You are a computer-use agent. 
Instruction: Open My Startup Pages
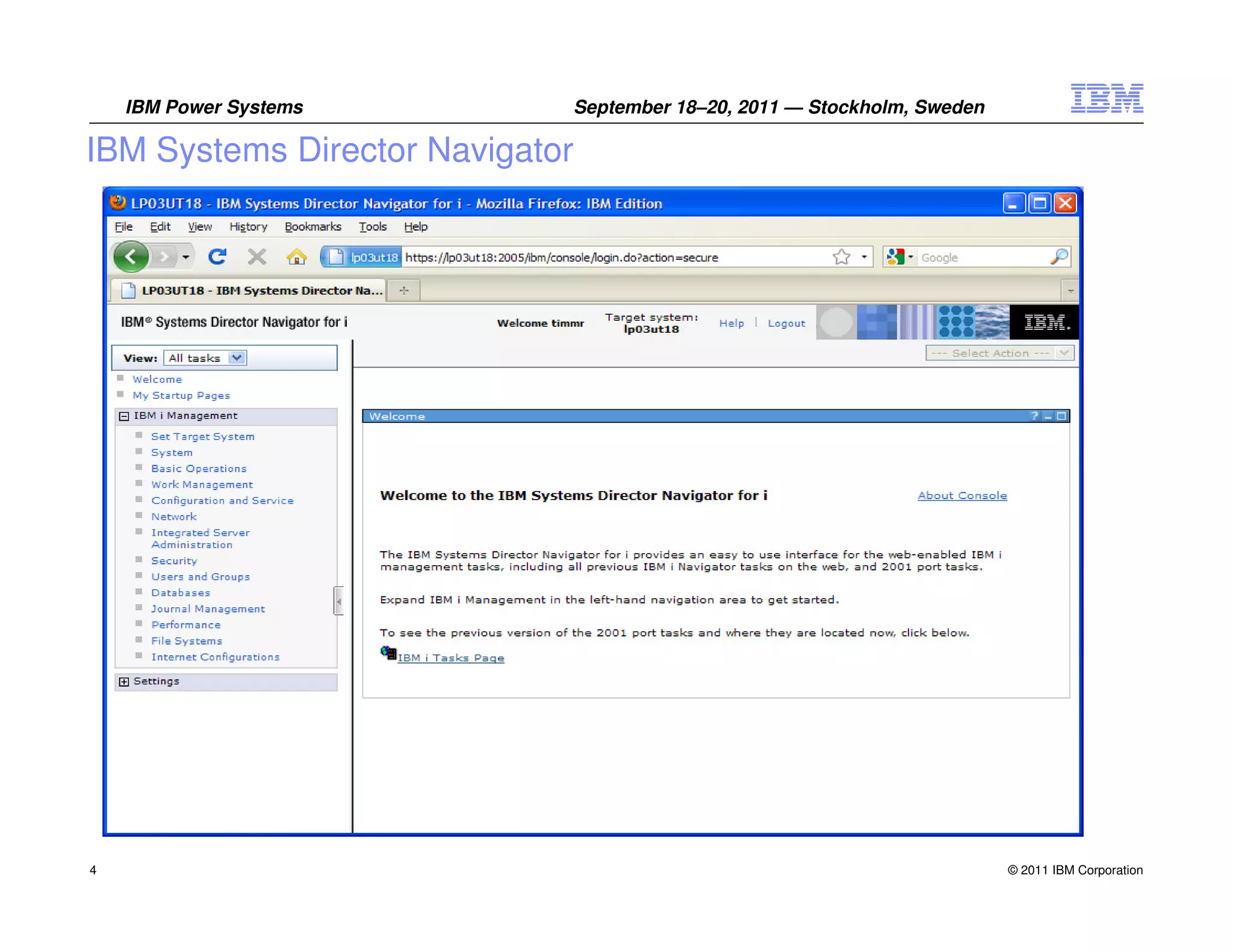click(x=181, y=395)
